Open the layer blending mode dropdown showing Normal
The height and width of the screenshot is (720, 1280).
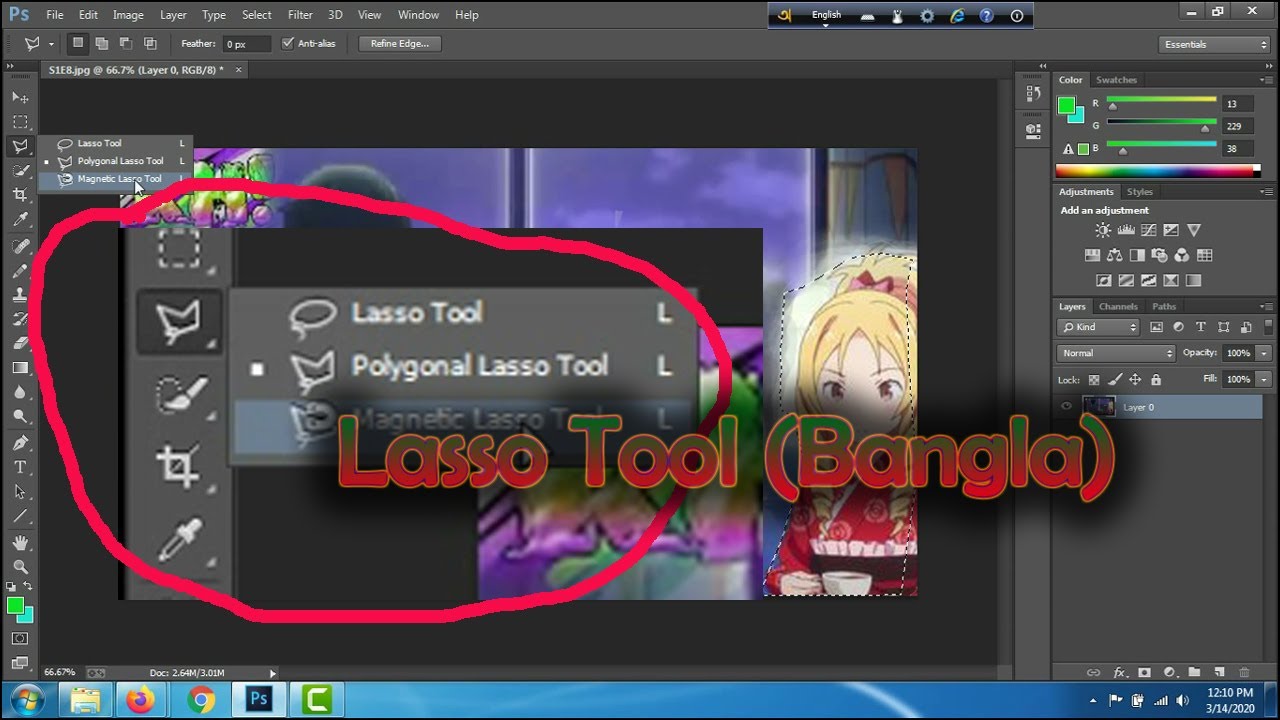tap(1115, 352)
